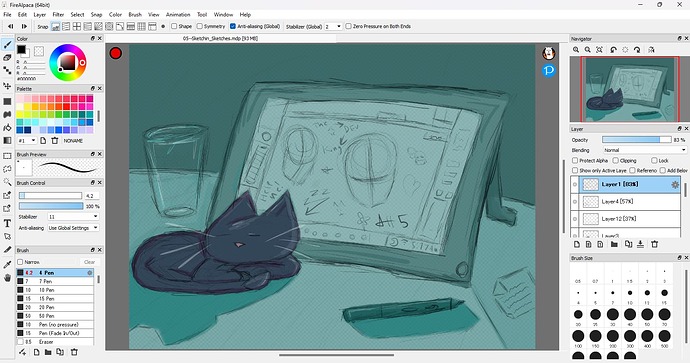Toggle the Shape checkbox
Screen dimensions: 690x363
point(174,26)
